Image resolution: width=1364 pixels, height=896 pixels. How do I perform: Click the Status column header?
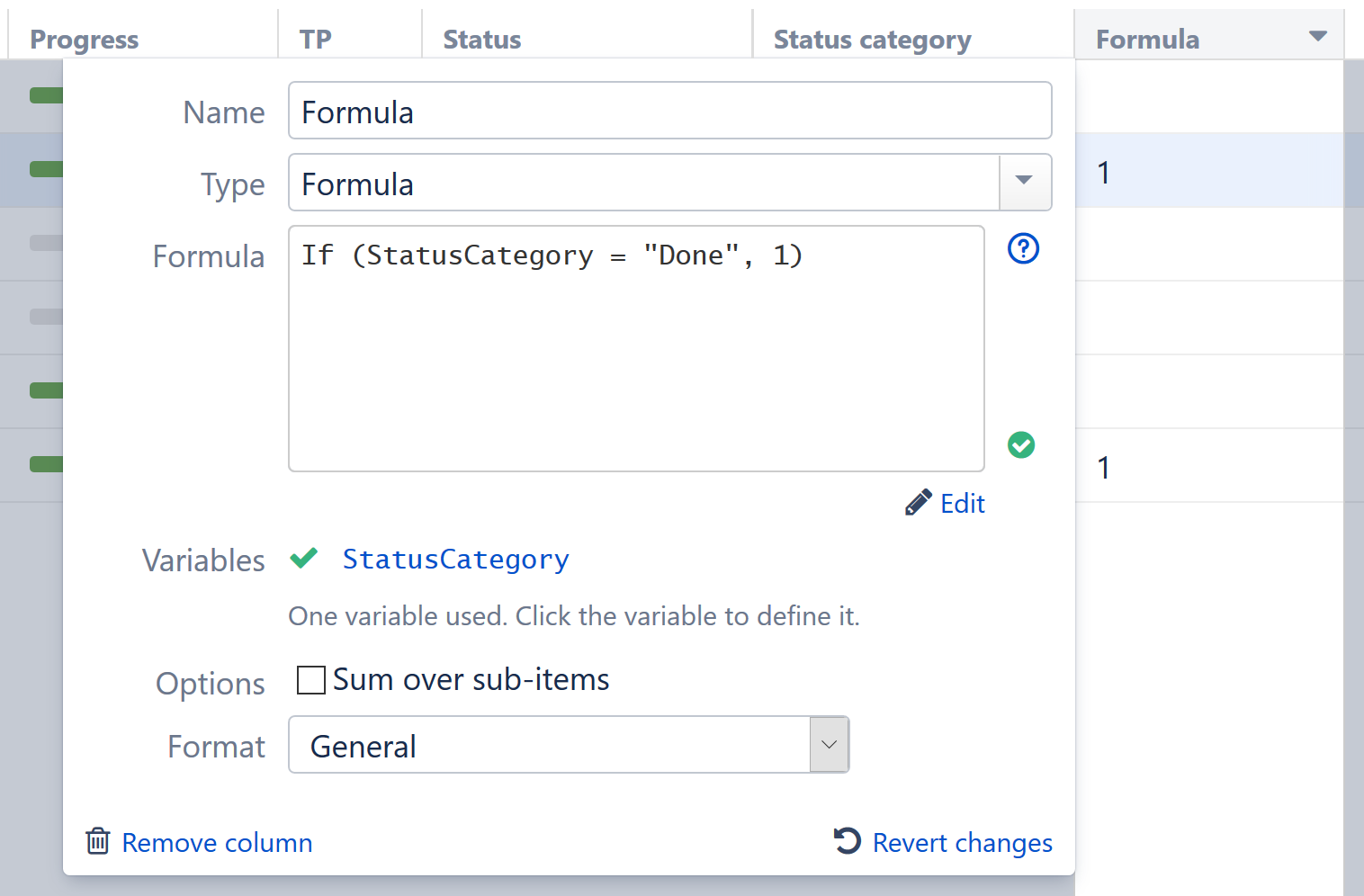pos(482,39)
